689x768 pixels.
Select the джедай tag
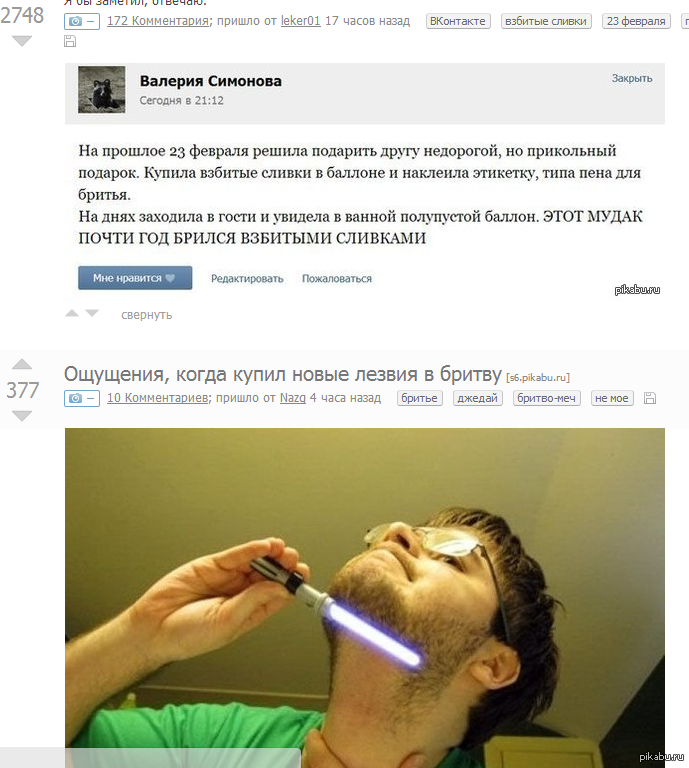pos(477,398)
